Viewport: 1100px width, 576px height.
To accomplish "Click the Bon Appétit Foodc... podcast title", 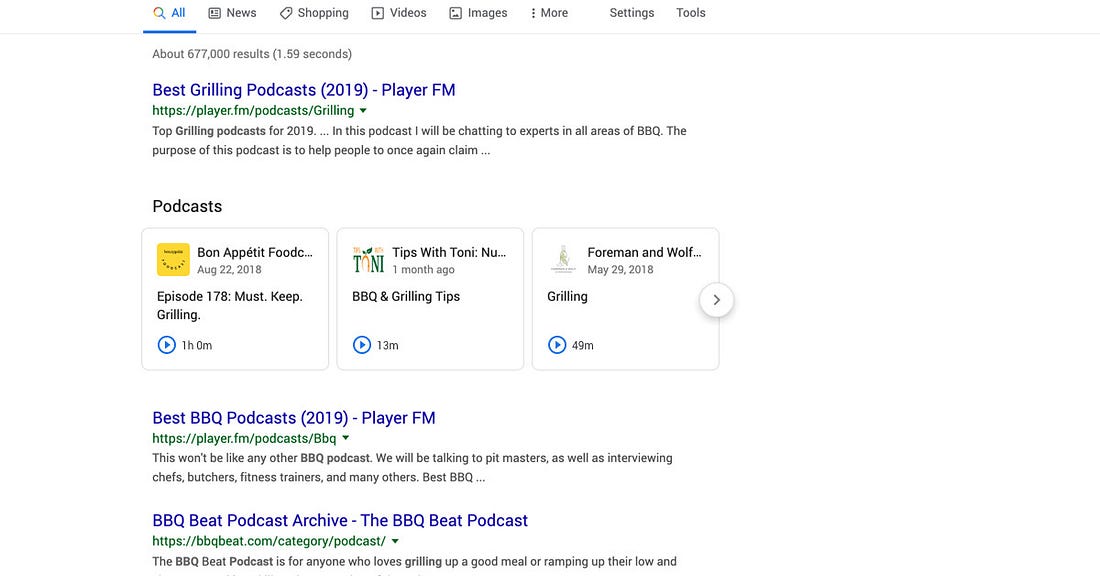I will click(x=255, y=253).
